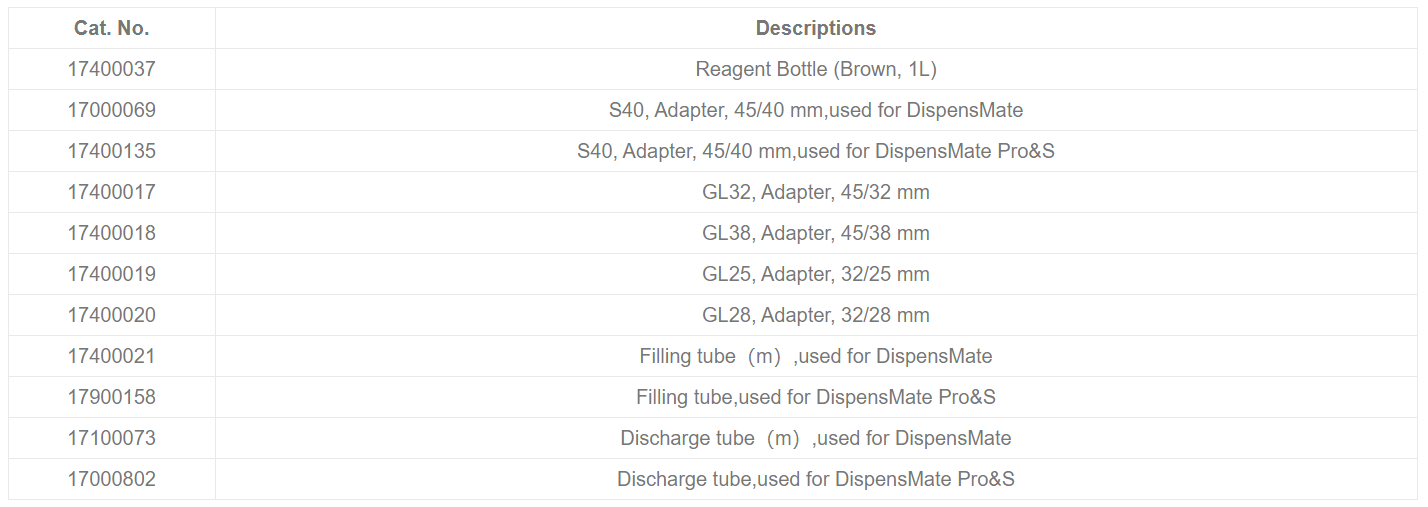
Task: Select catalog number 17400037
Action: click(112, 69)
